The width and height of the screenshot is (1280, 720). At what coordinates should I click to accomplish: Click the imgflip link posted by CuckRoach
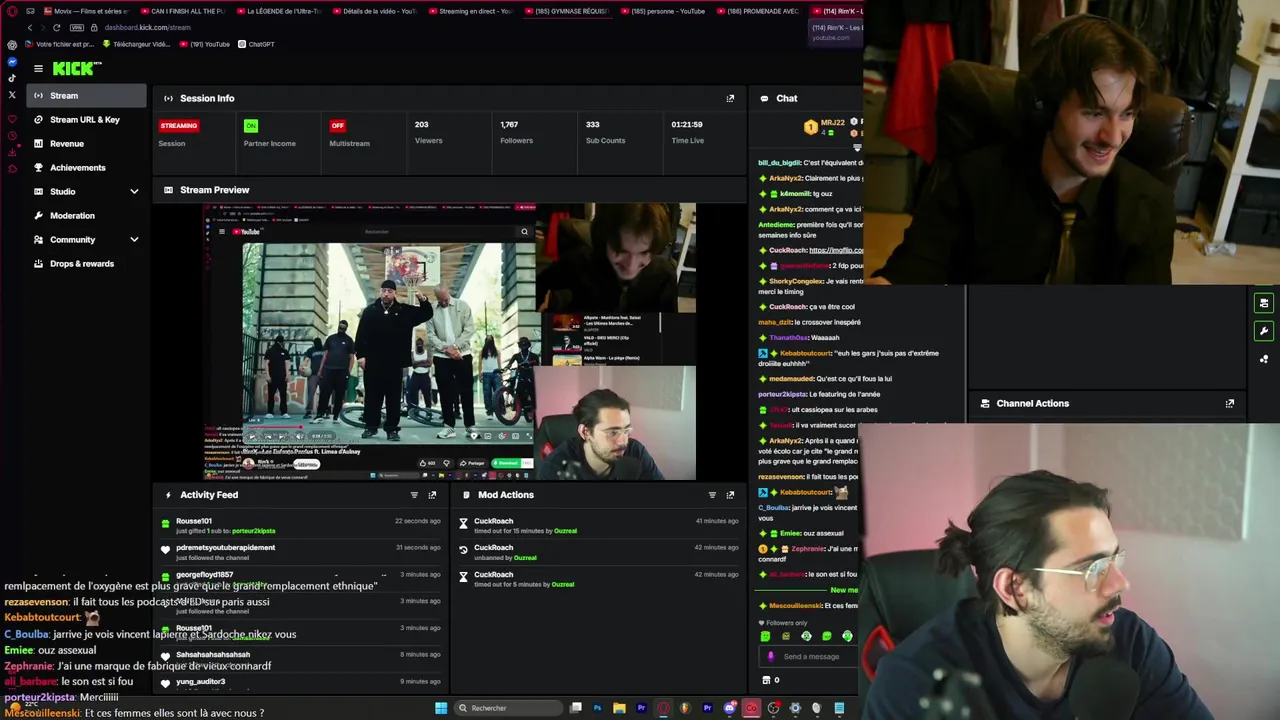[836, 250]
